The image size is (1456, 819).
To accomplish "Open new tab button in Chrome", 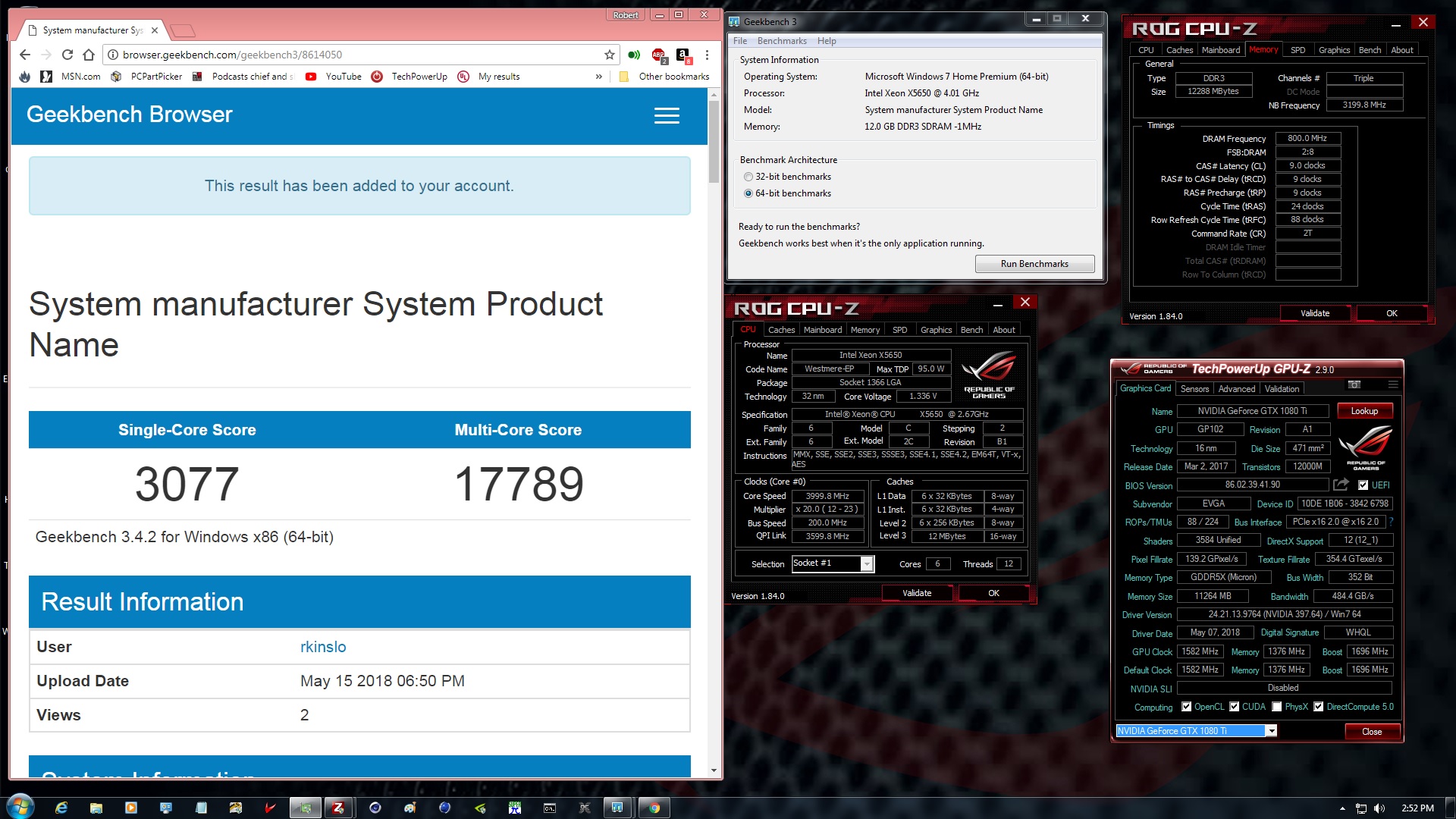I will click(182, 30).
